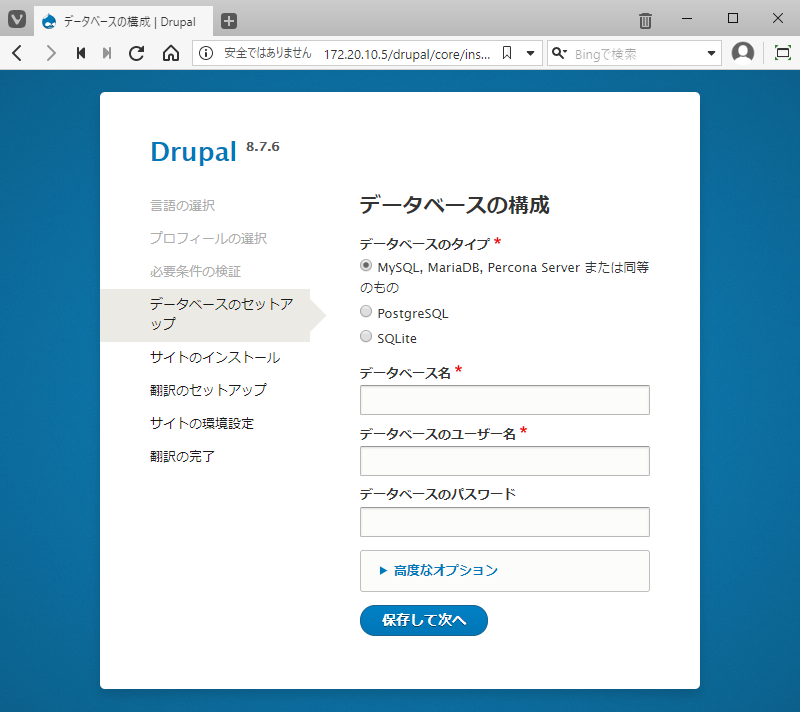
Task: Open the user profile icon
Action: coord(743,52)
